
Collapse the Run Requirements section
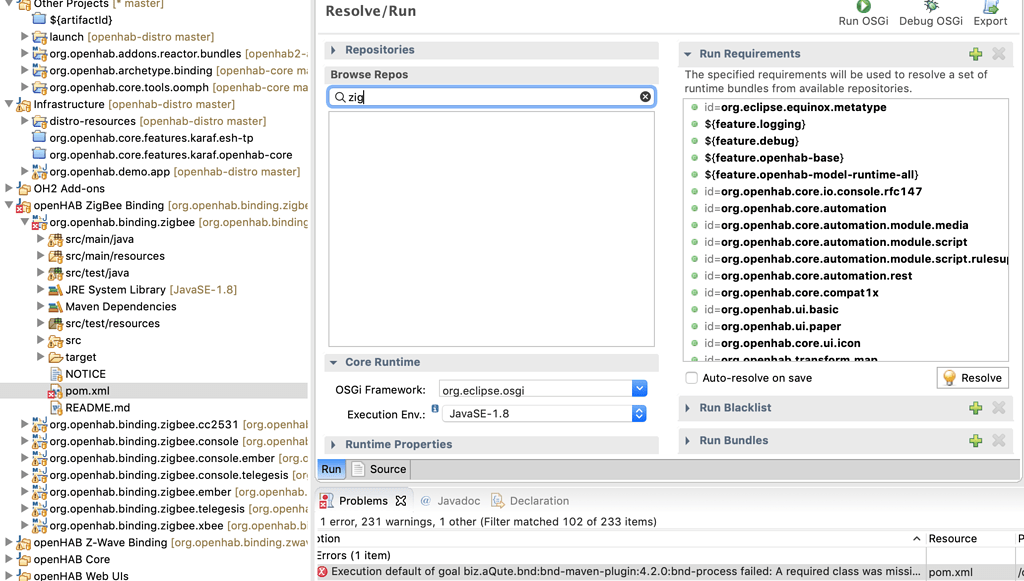[688, 54]
